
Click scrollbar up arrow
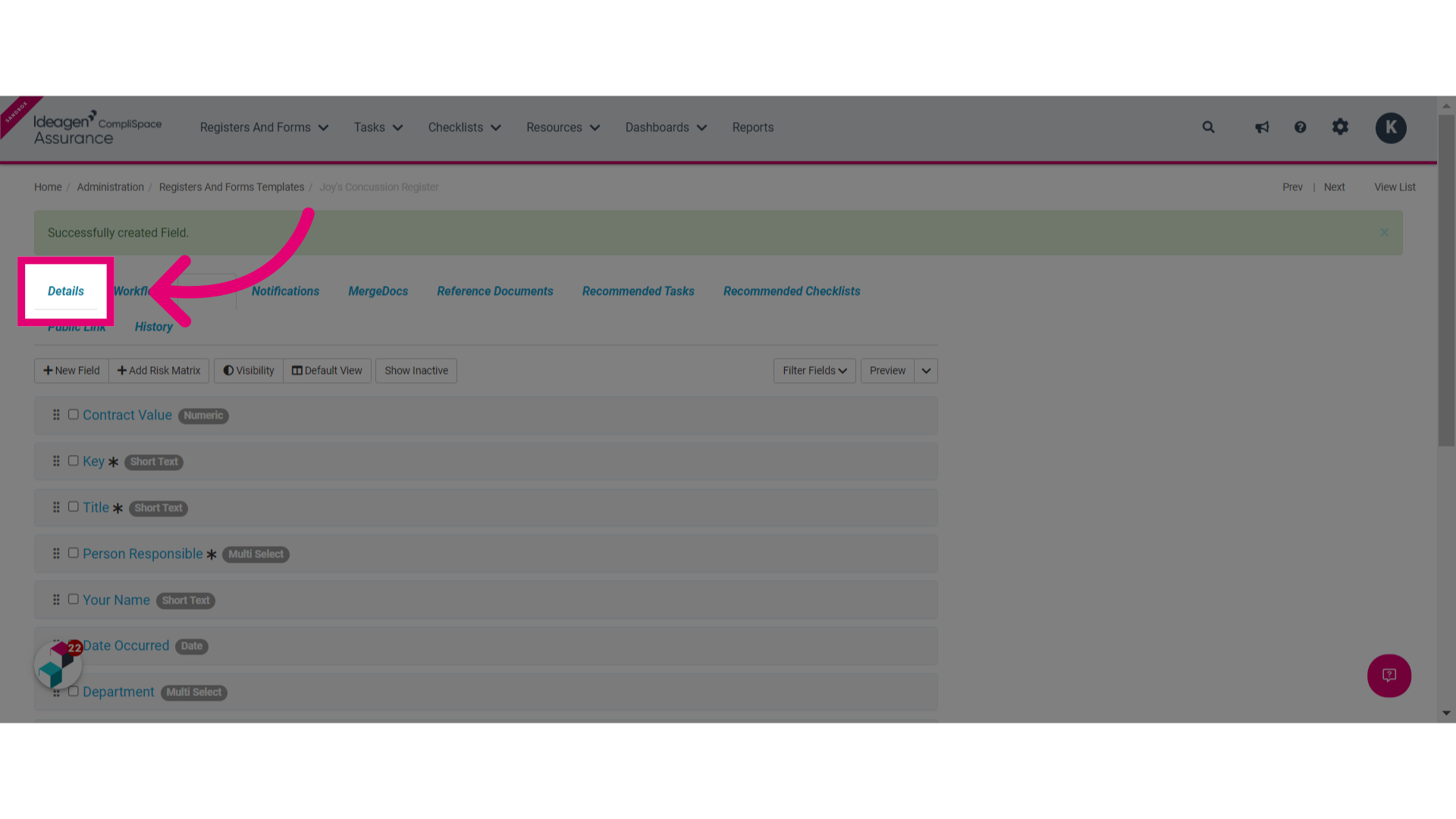(x=1446, y=105)
